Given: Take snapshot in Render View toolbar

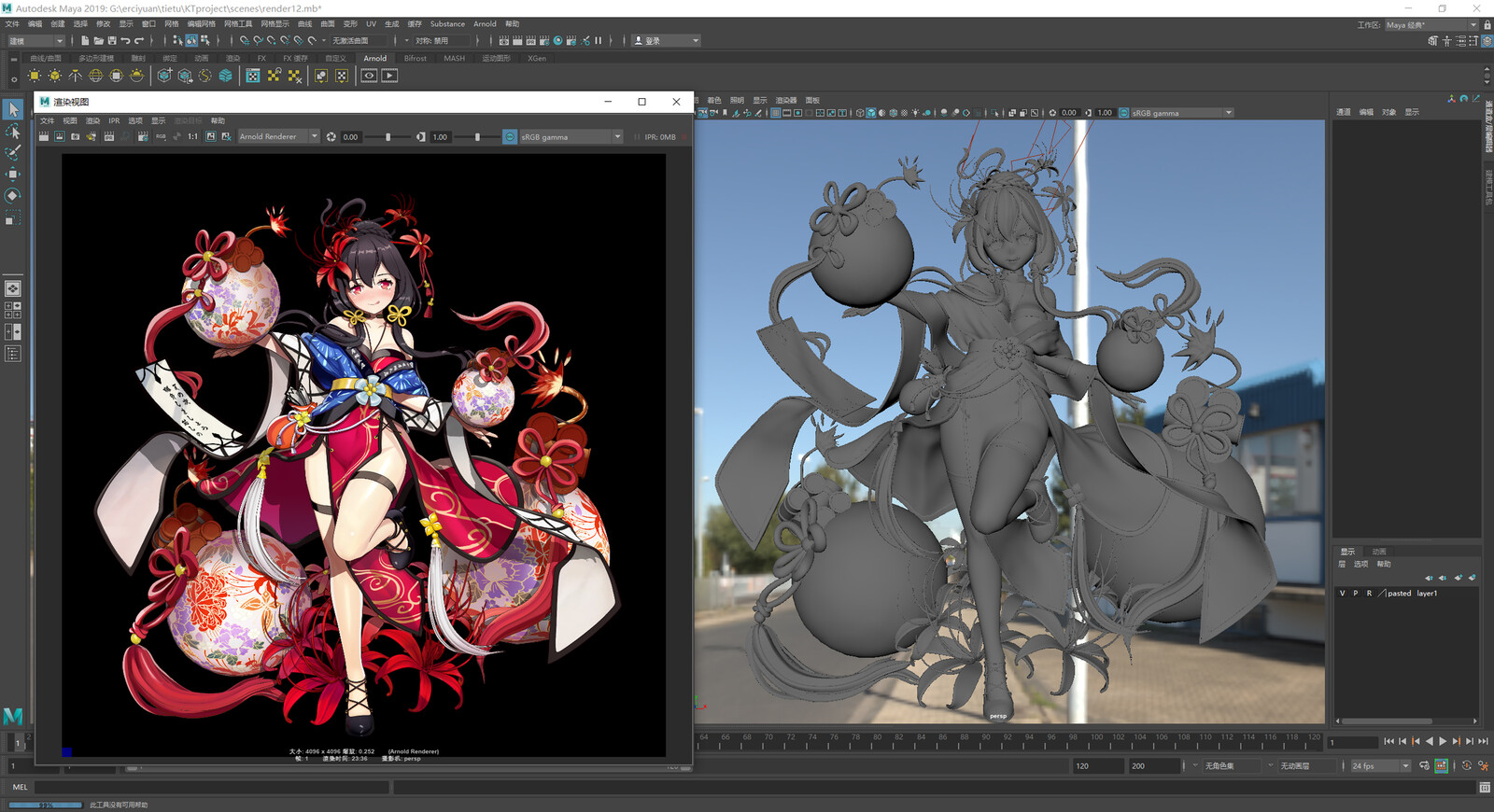Looking at the screenshot, I should [76, 137].
